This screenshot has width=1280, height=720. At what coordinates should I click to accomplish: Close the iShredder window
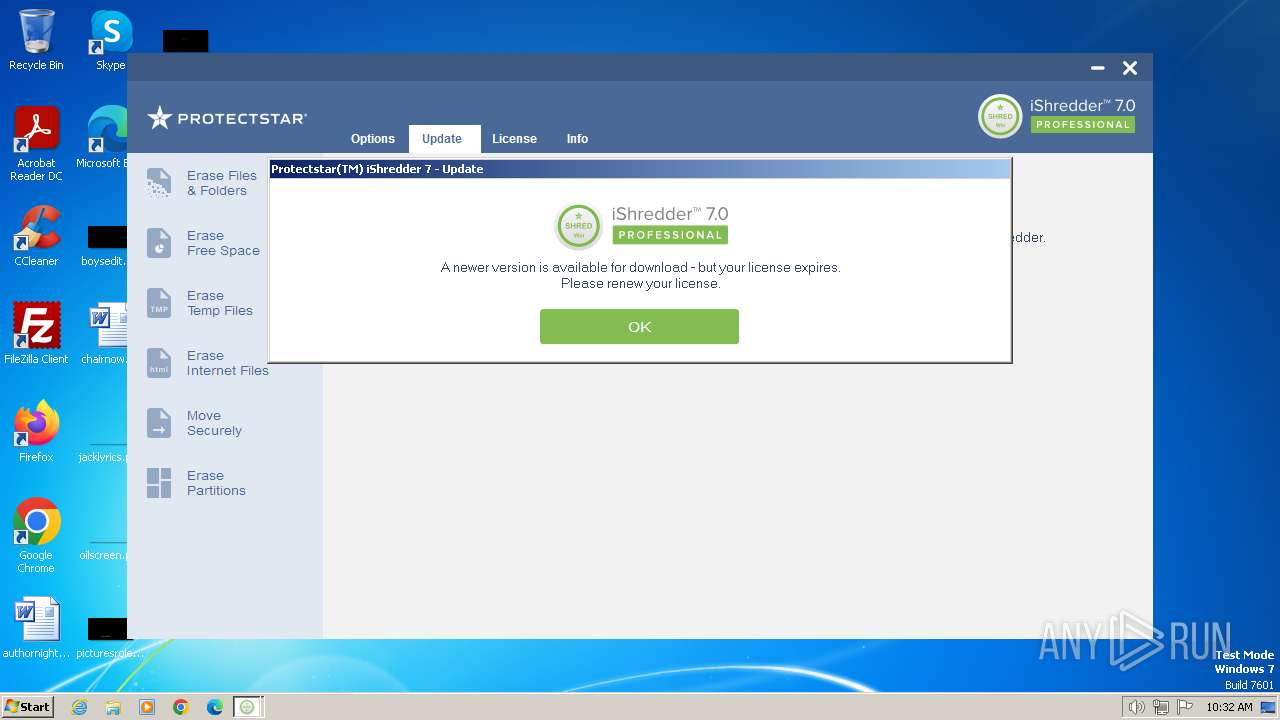tap(1130, 68)
